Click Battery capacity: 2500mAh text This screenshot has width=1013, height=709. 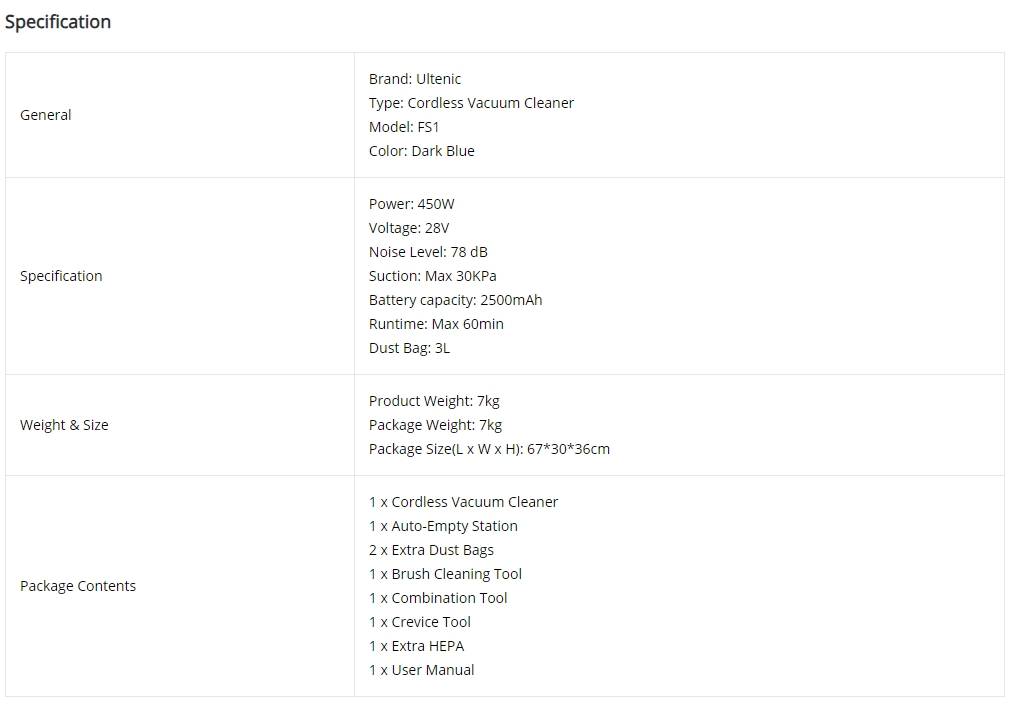click(455, 300)
